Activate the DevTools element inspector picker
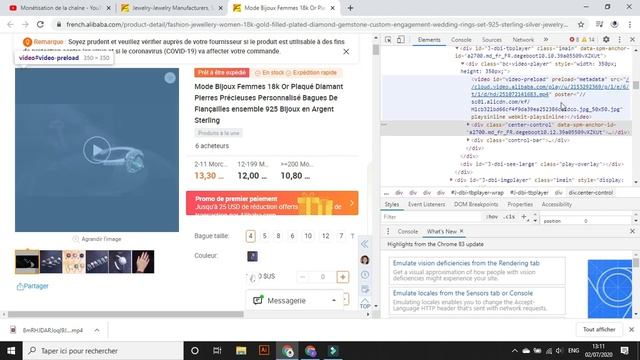640x360 pixels. (388, 40)
